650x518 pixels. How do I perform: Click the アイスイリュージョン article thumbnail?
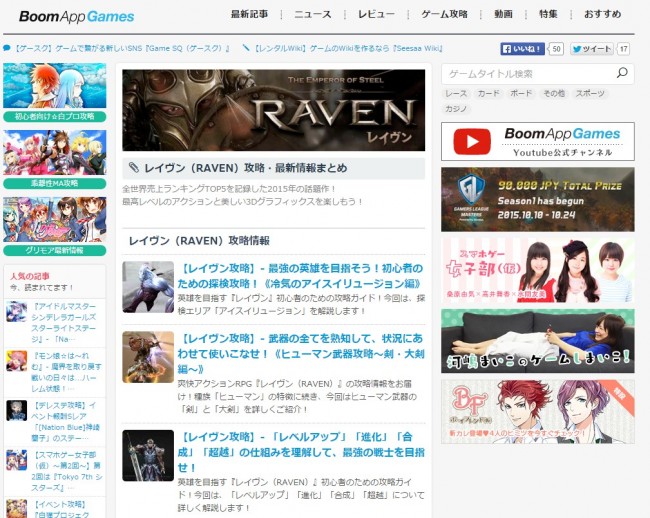[148, 287]
